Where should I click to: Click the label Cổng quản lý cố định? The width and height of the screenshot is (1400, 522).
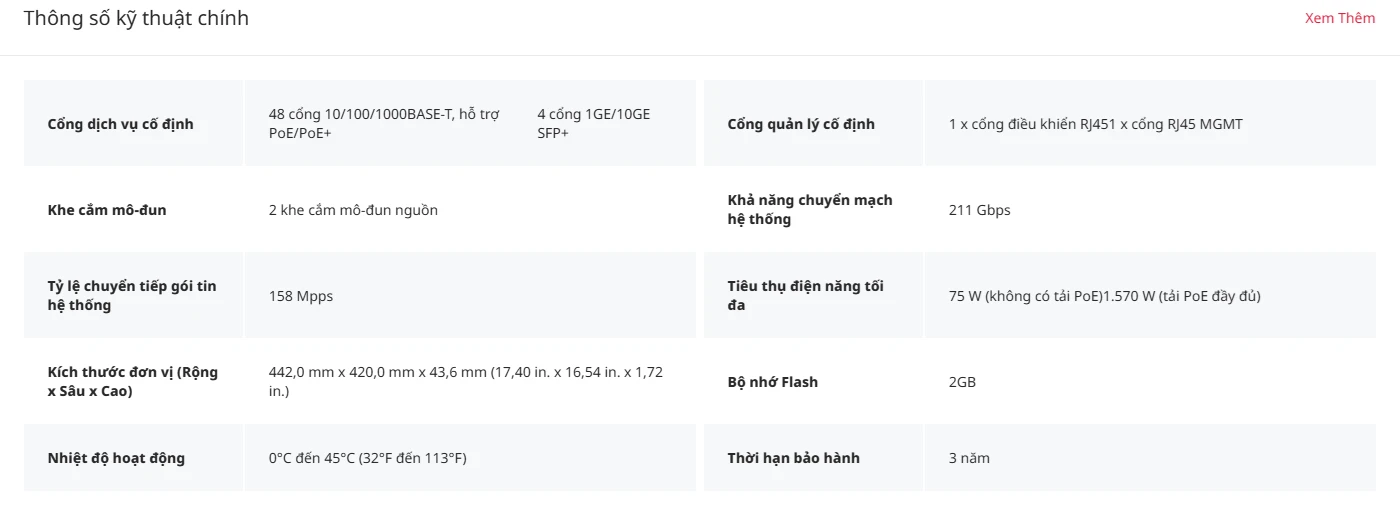(x=801, y=124)
